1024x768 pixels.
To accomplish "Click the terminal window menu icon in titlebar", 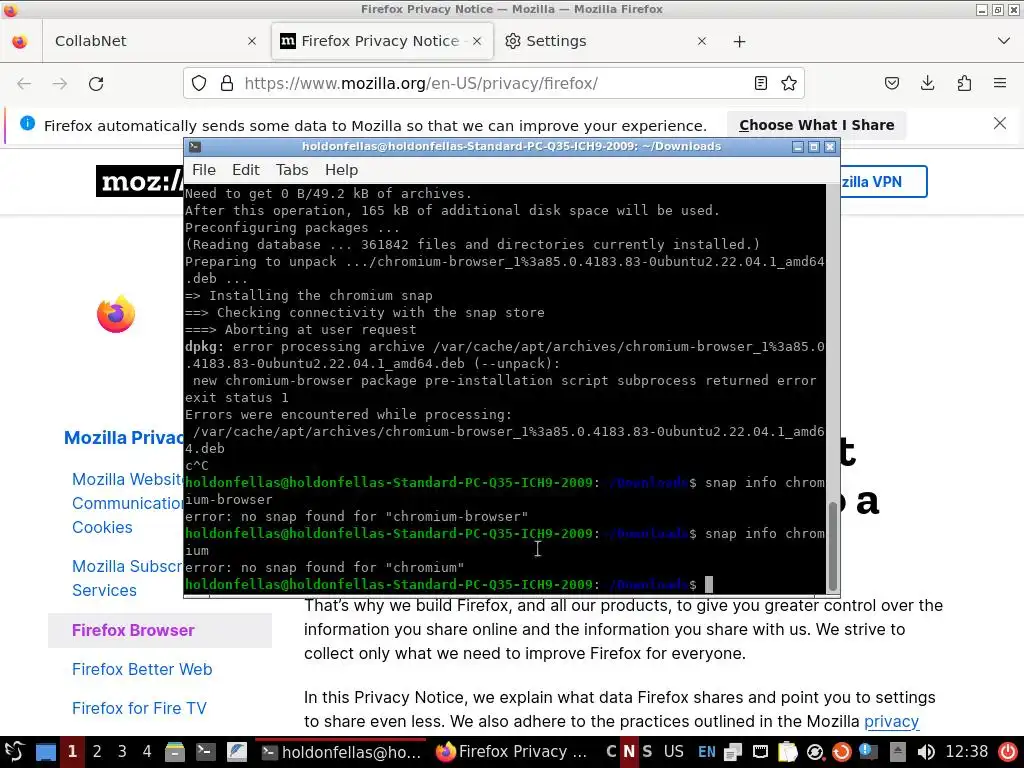I will pyautogui.click(x=195, y=147).
